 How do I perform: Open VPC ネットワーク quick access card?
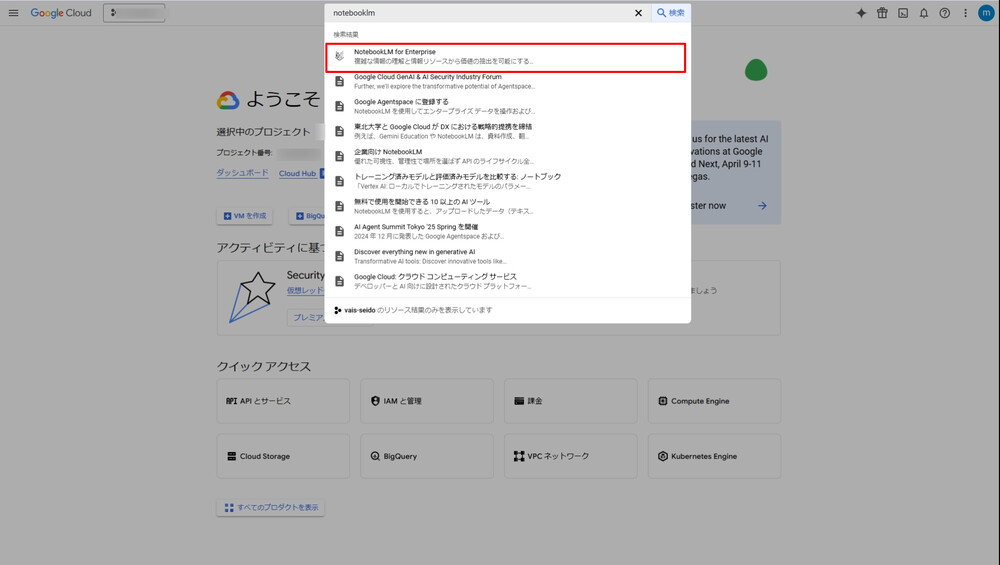point(571,457)
